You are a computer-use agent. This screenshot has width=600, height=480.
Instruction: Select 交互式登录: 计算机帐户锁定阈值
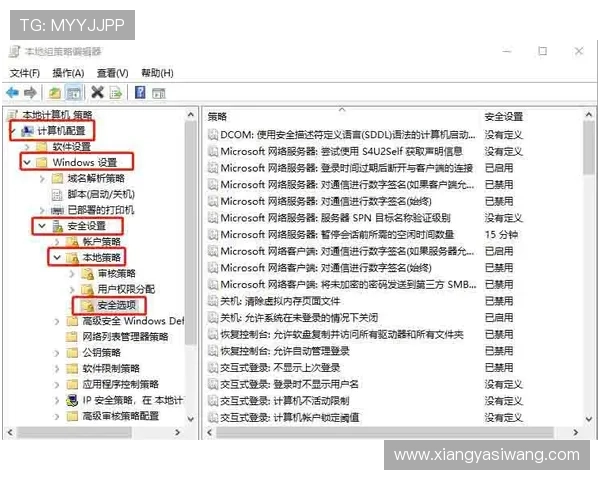290,417
